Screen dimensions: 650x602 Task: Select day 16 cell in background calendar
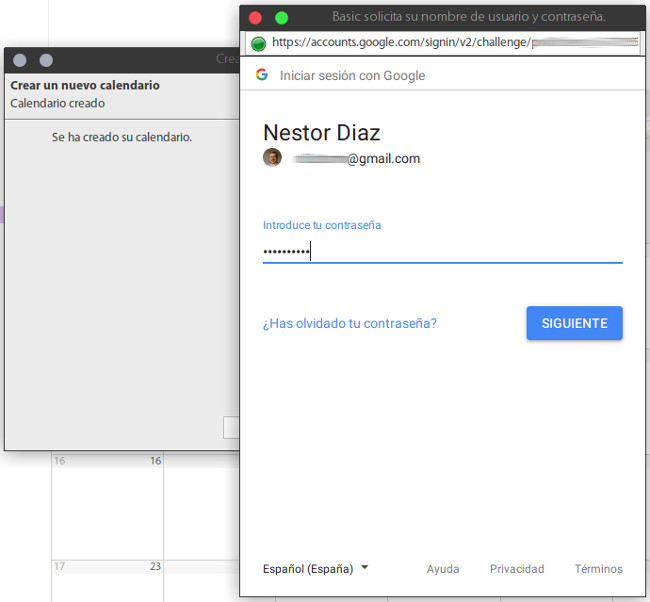pos(107,506)
